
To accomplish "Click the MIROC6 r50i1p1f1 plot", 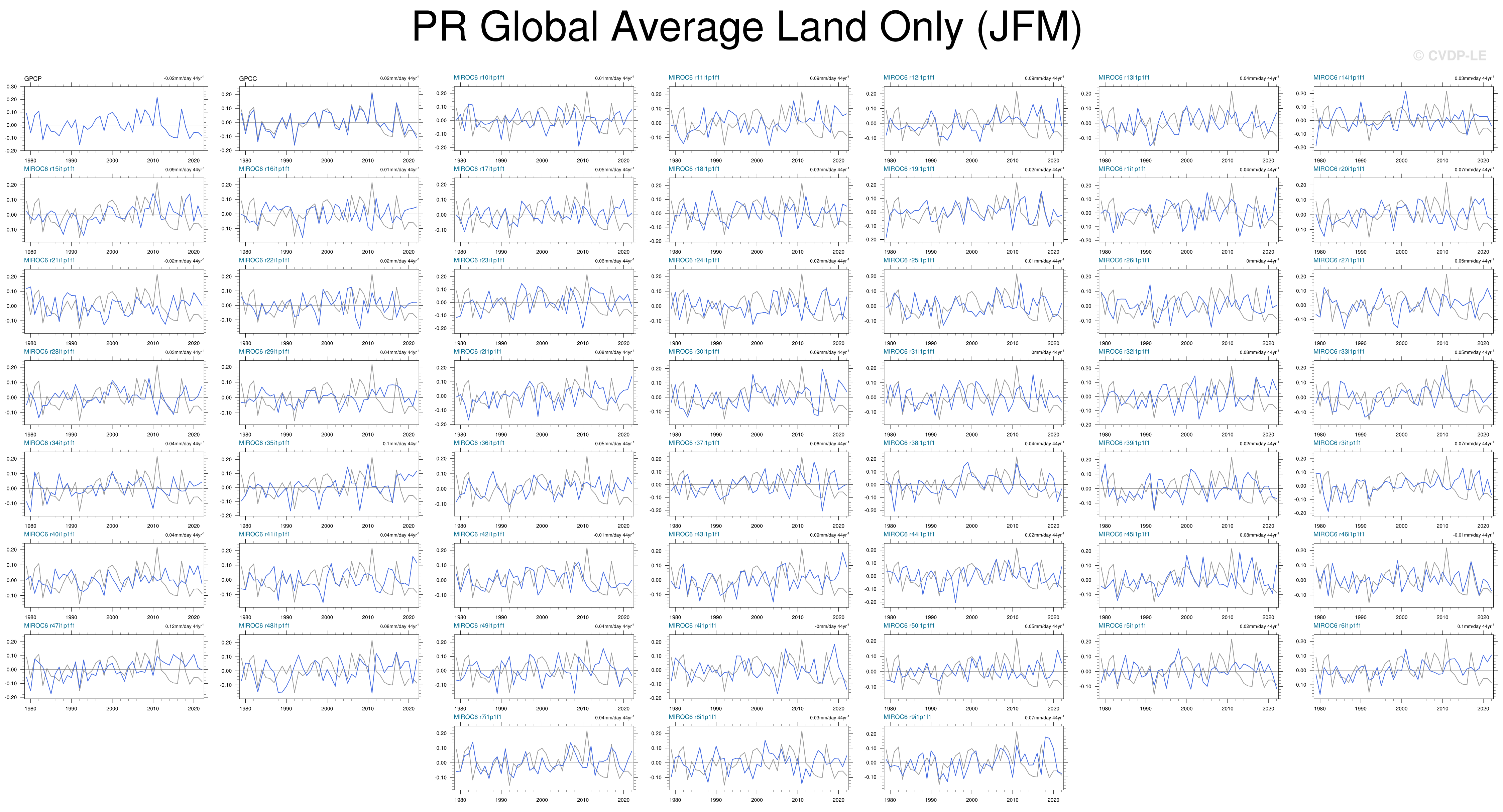I will pyautogui.click(x=974, y=666).
